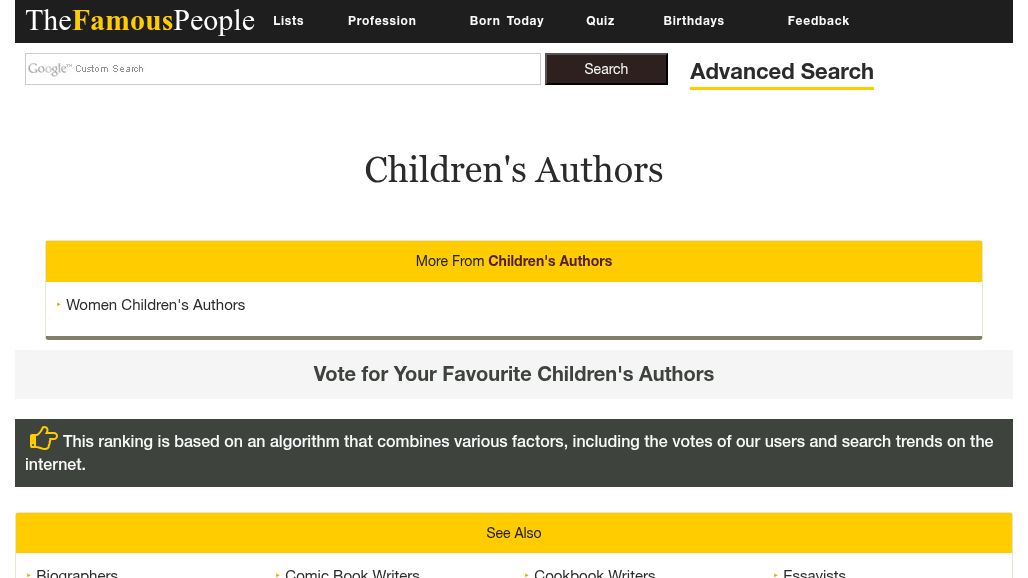
Task: Open the Feedback page
Action: coord(818,21)
